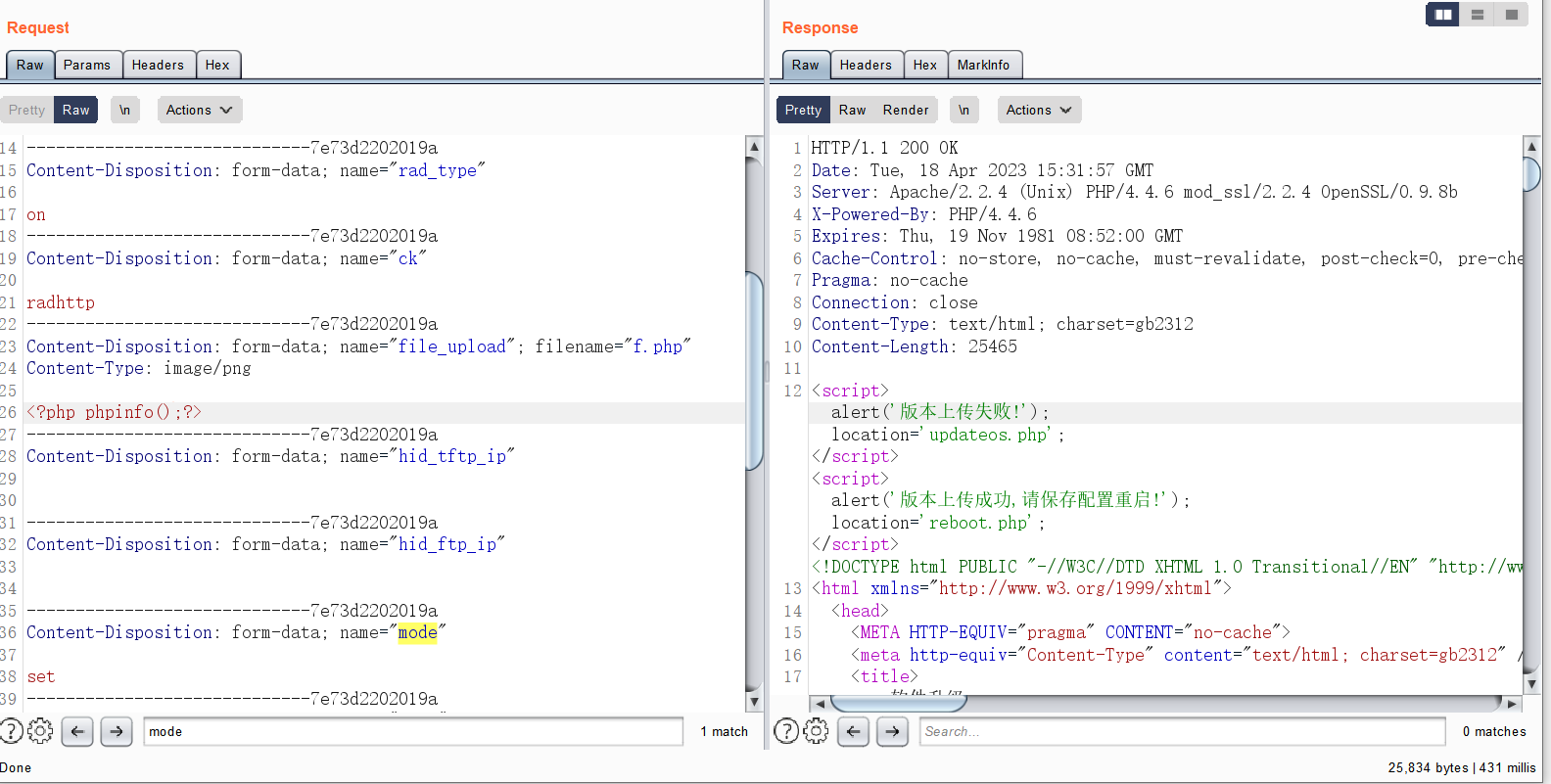
Task: Click Request vertical scrollbar up arrow
Action: point(754,147)
